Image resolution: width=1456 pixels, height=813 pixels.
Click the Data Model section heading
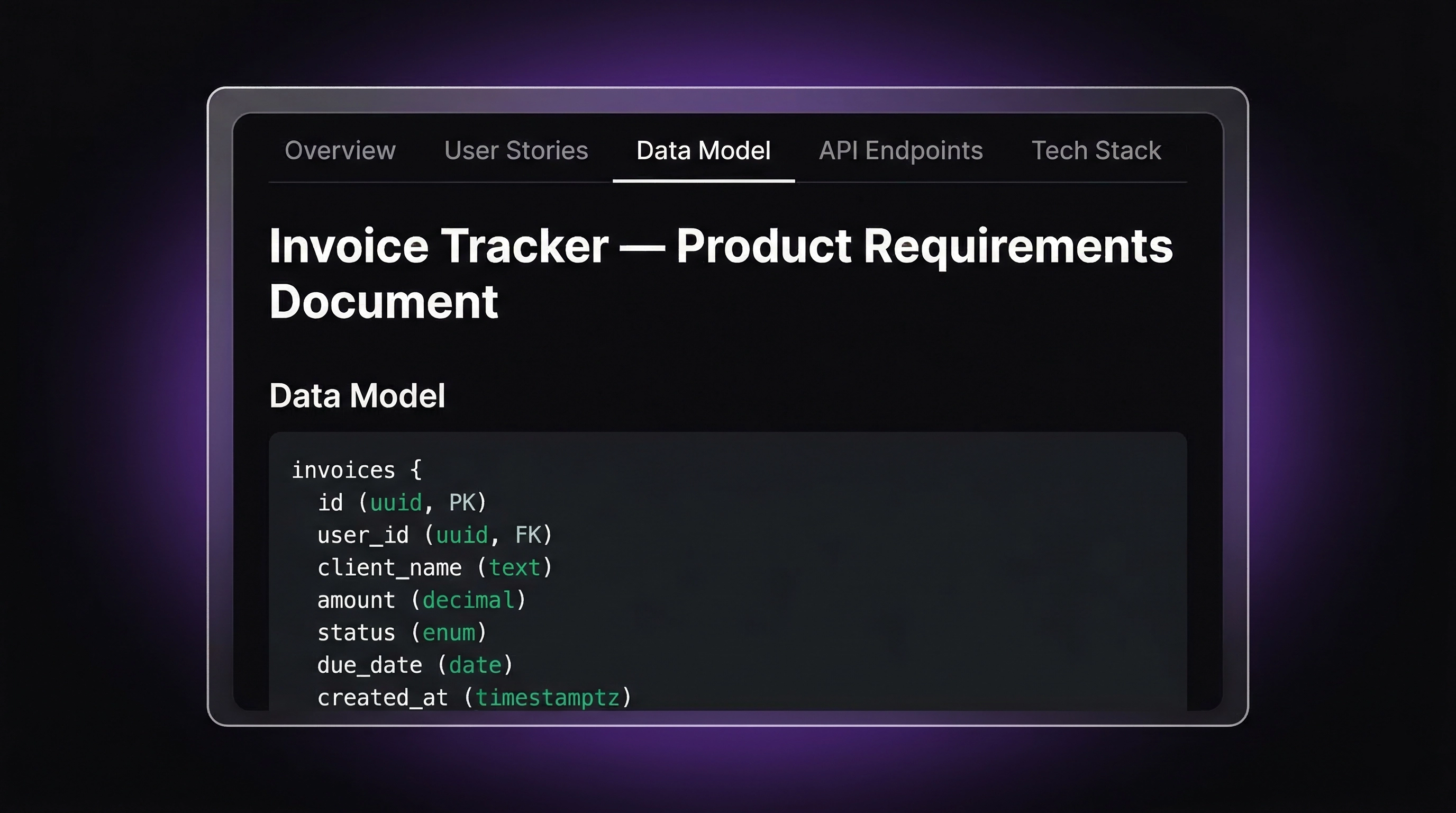[x=357, y=395]
